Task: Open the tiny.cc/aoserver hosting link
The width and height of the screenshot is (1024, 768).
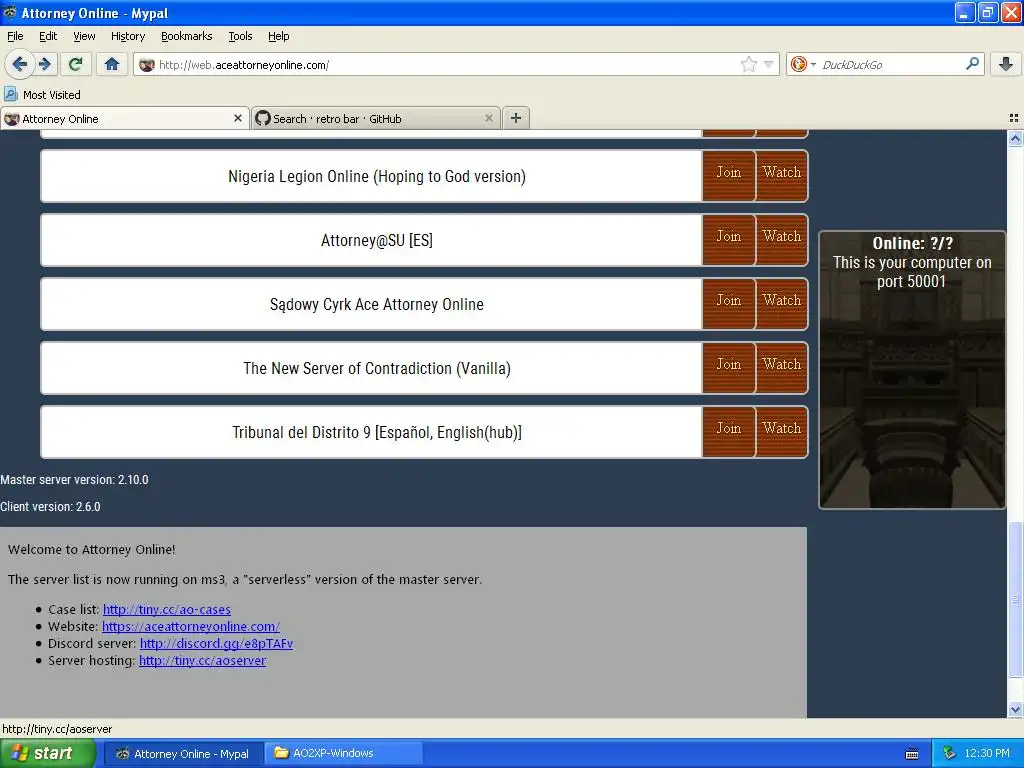Action: (202, 660)
